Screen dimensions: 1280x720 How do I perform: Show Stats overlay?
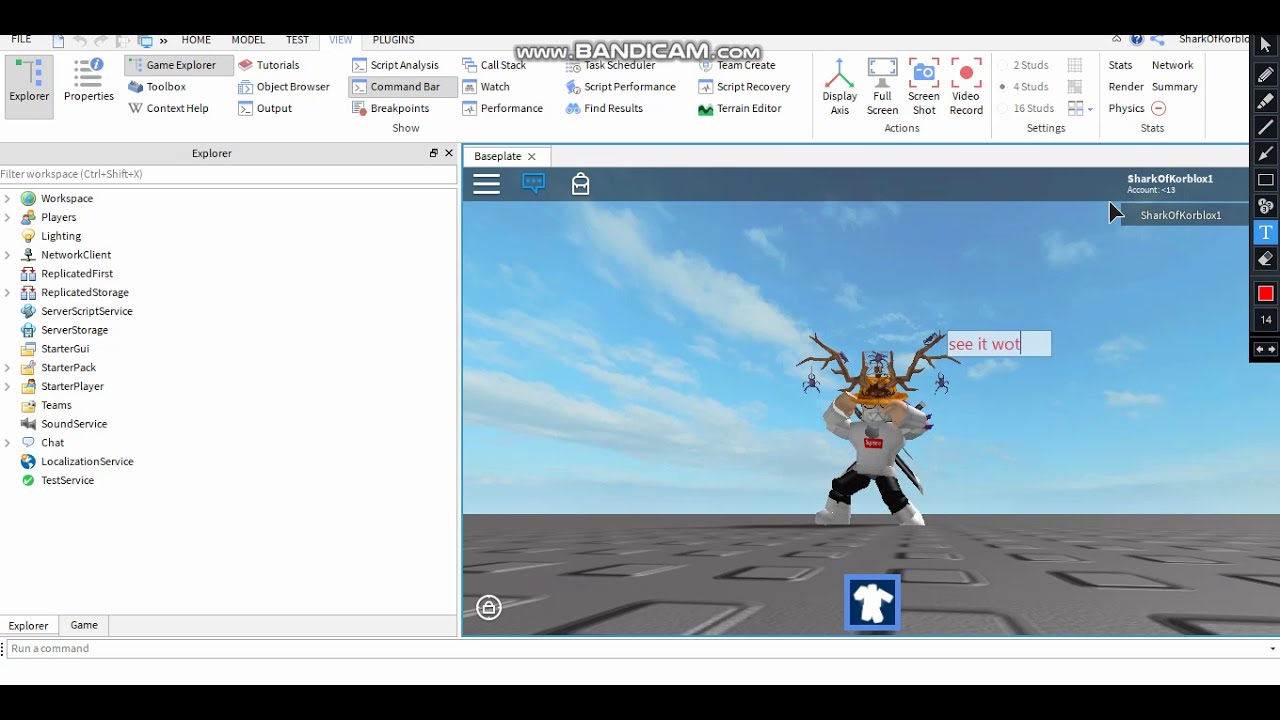pos(1120,65)
